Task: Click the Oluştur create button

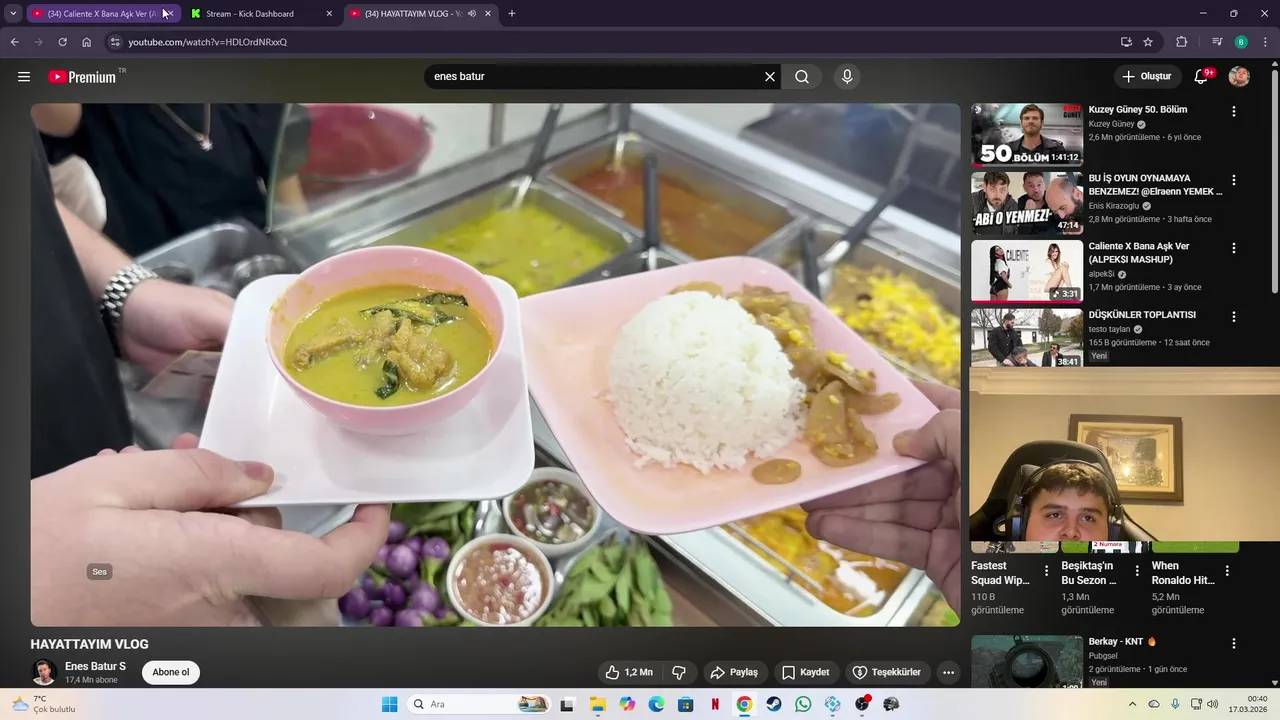Action: coord(1146,77)
